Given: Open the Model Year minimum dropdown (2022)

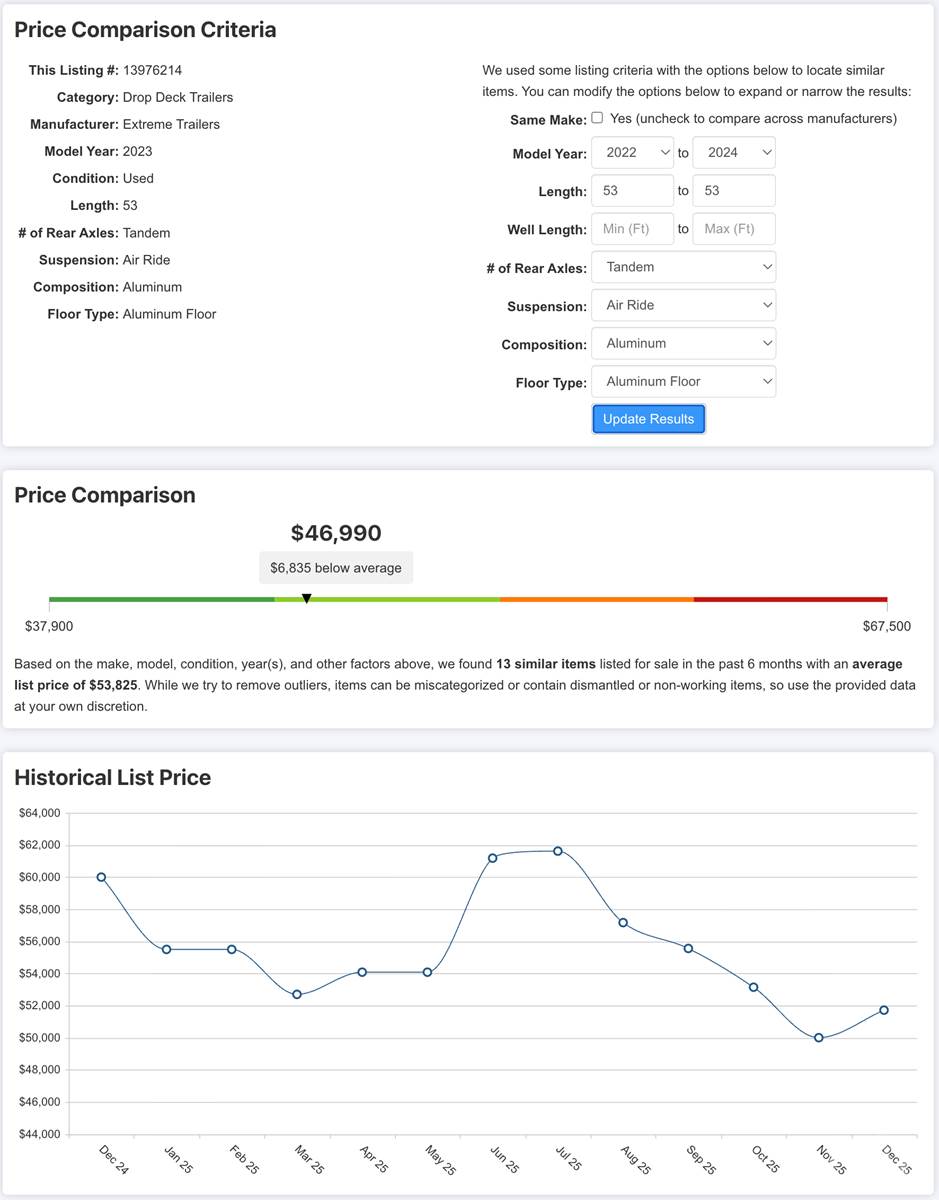Looking at the screenshot, I should (632, 153).
